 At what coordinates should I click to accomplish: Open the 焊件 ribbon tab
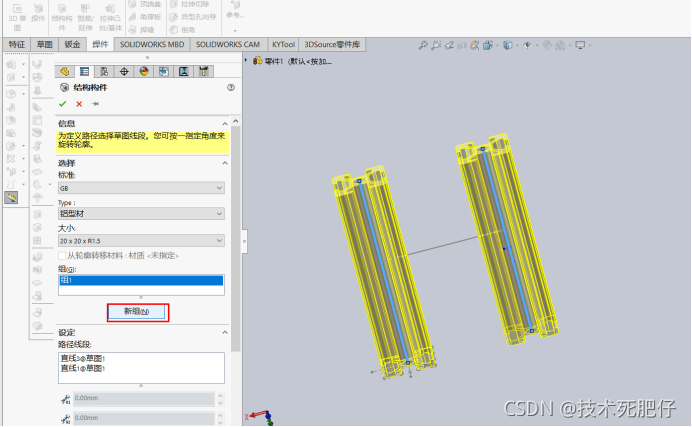click(100, 45)
